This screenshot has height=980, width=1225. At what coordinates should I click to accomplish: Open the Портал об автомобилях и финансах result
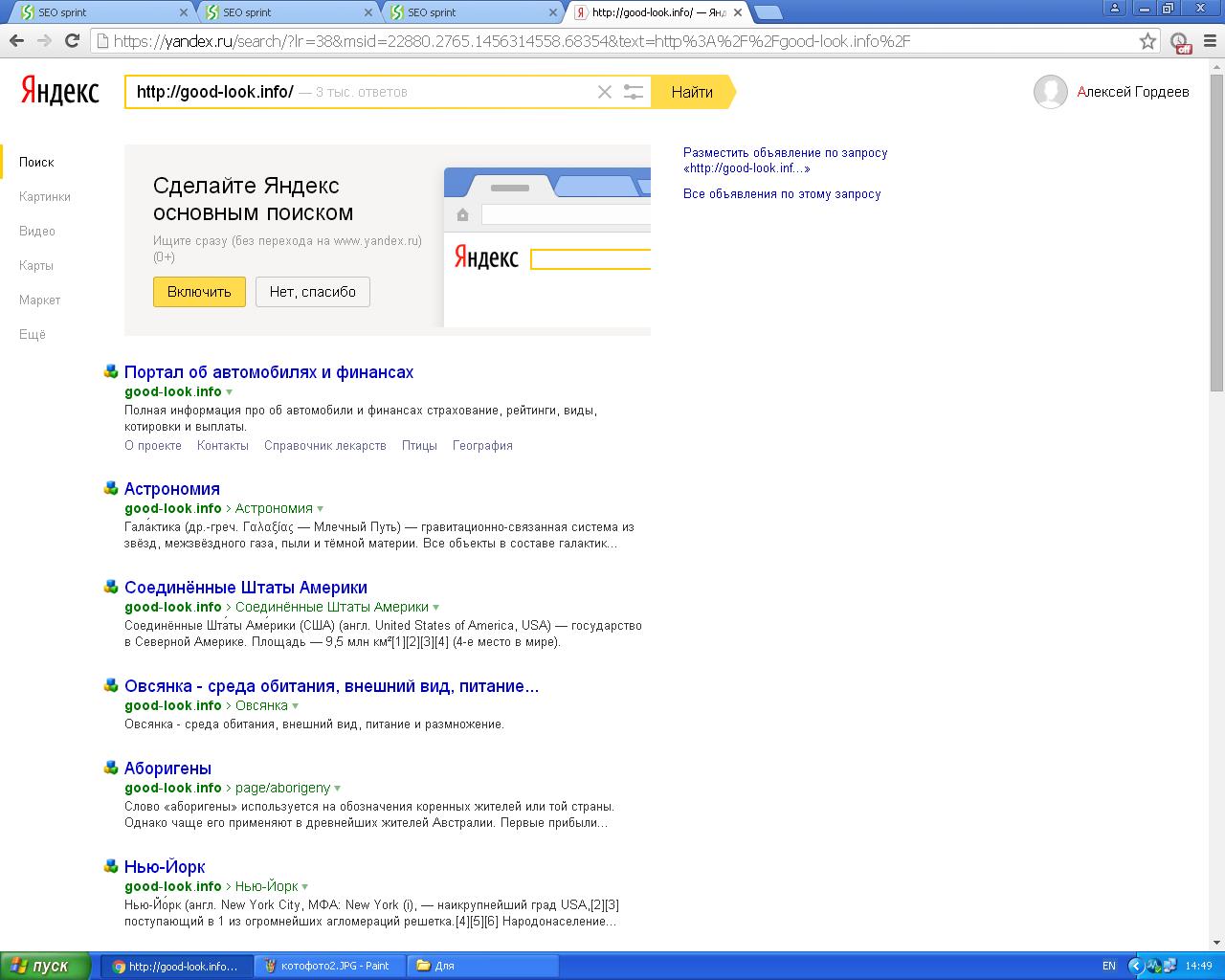pyautogui.click(x=269, y=371)
